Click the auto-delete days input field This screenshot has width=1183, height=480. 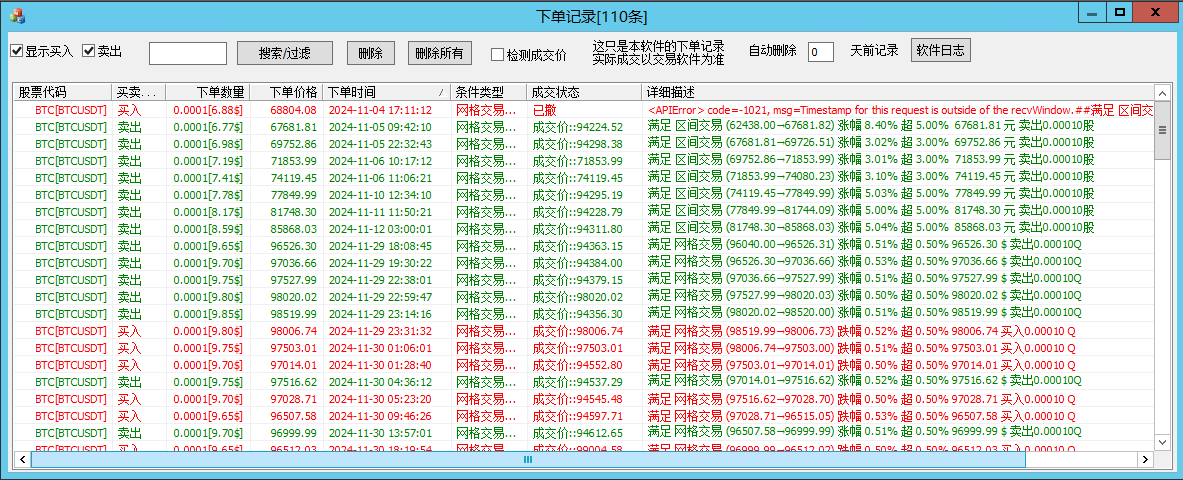pos(820,52)
